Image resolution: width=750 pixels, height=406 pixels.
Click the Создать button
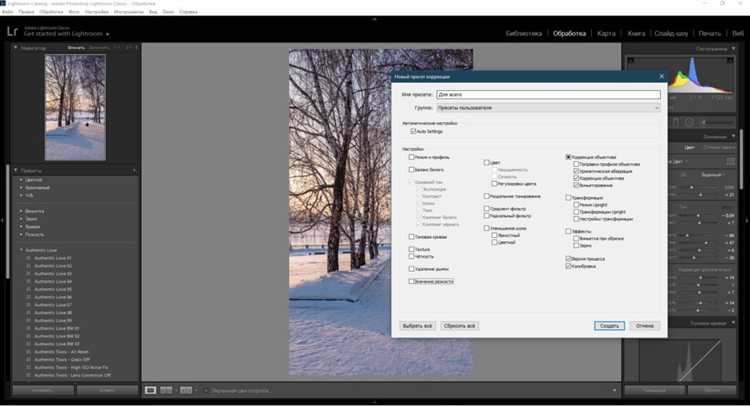(x=609, y=326)
